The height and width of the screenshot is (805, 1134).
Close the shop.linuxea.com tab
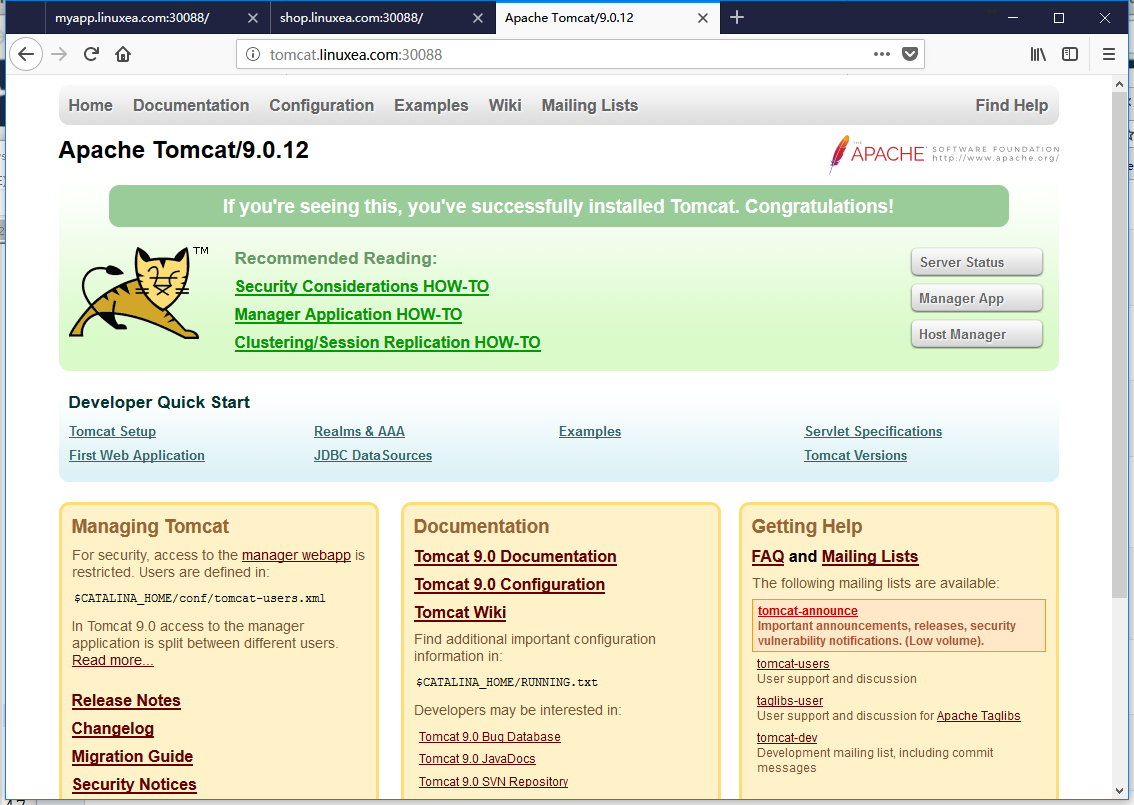click(478, 18)
